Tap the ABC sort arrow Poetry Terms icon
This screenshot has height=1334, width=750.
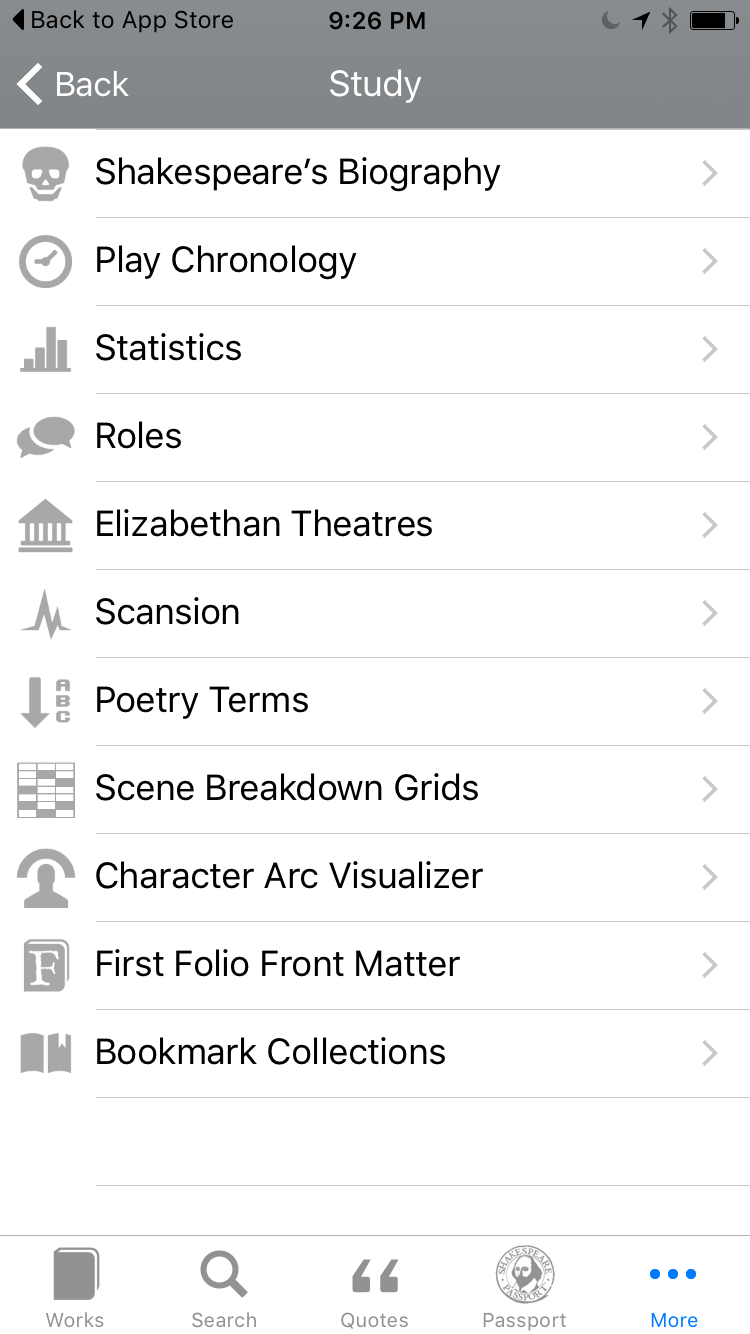click(46, 701)
